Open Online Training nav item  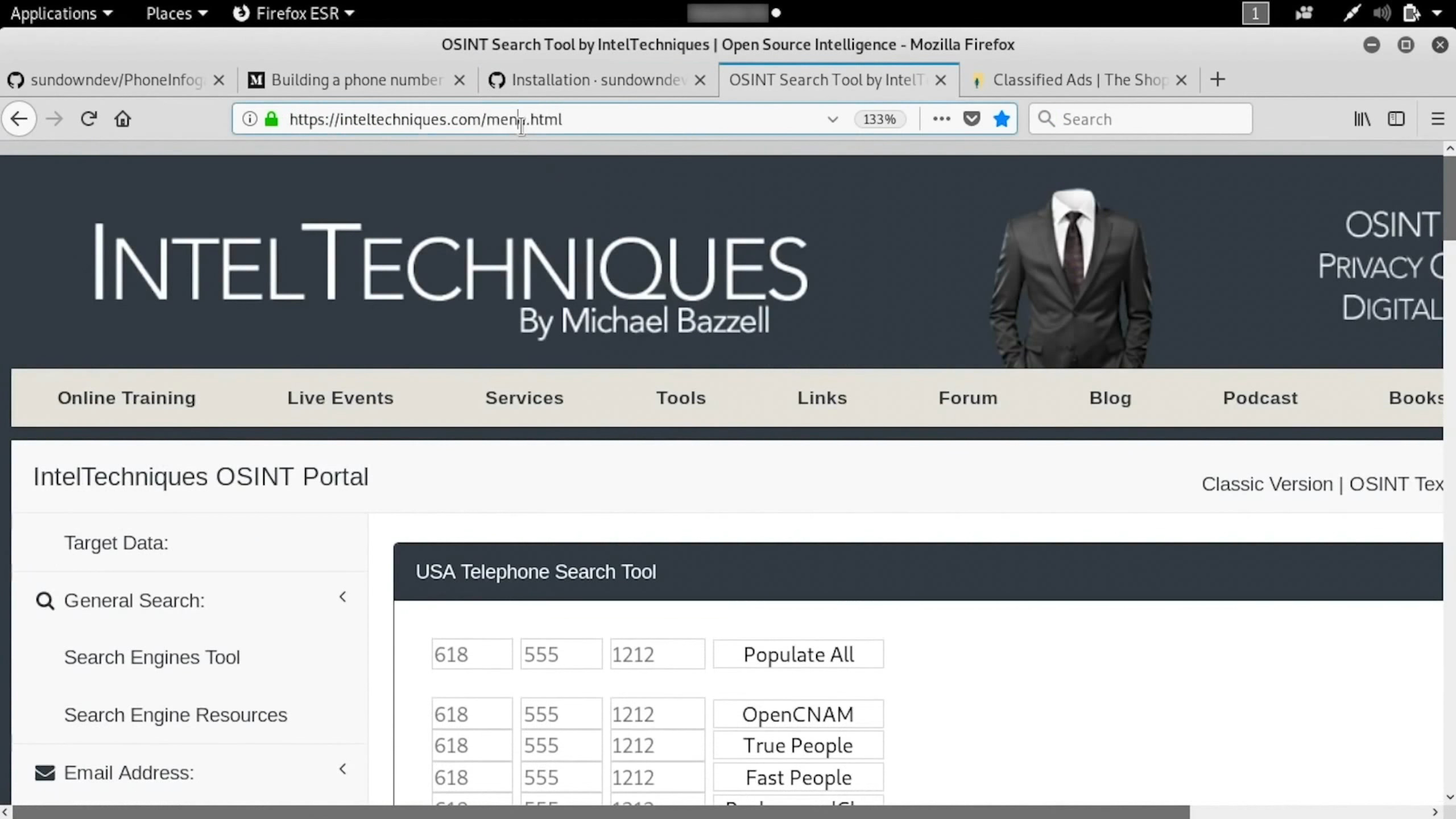(127, 398)
